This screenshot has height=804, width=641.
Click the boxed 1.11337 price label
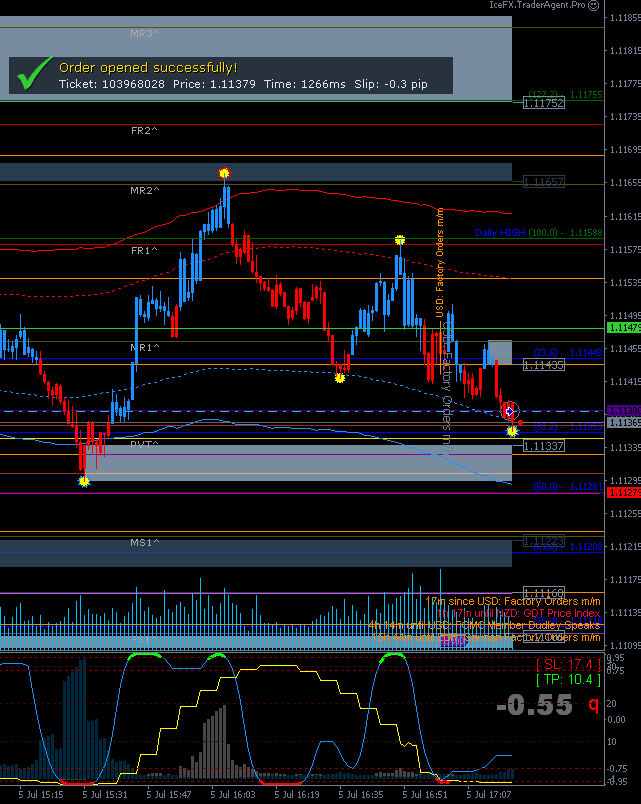tap(544, 446)
